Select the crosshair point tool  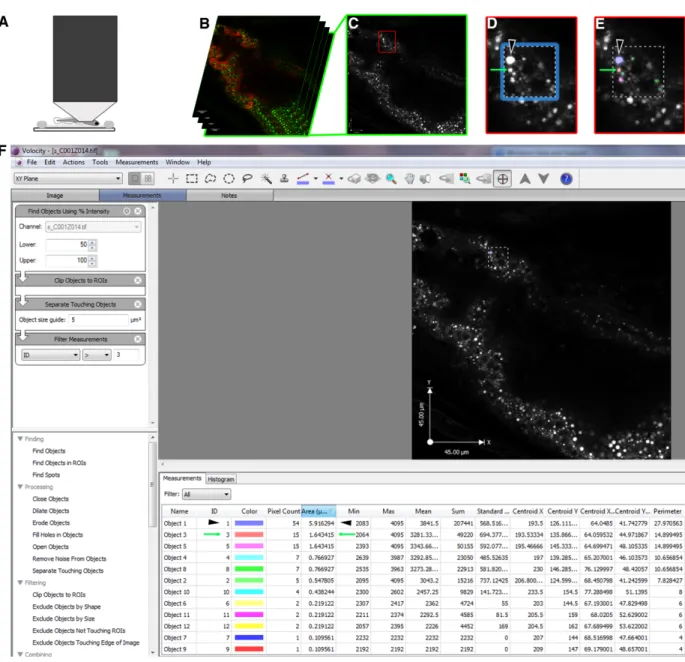point(173,179)
